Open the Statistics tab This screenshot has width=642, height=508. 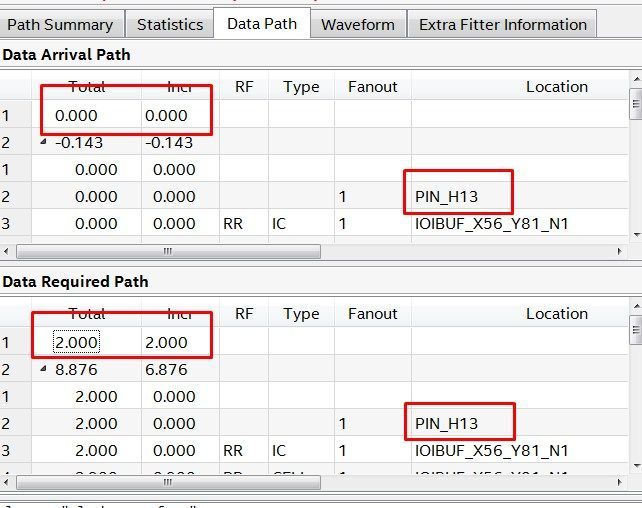point(169,24)
